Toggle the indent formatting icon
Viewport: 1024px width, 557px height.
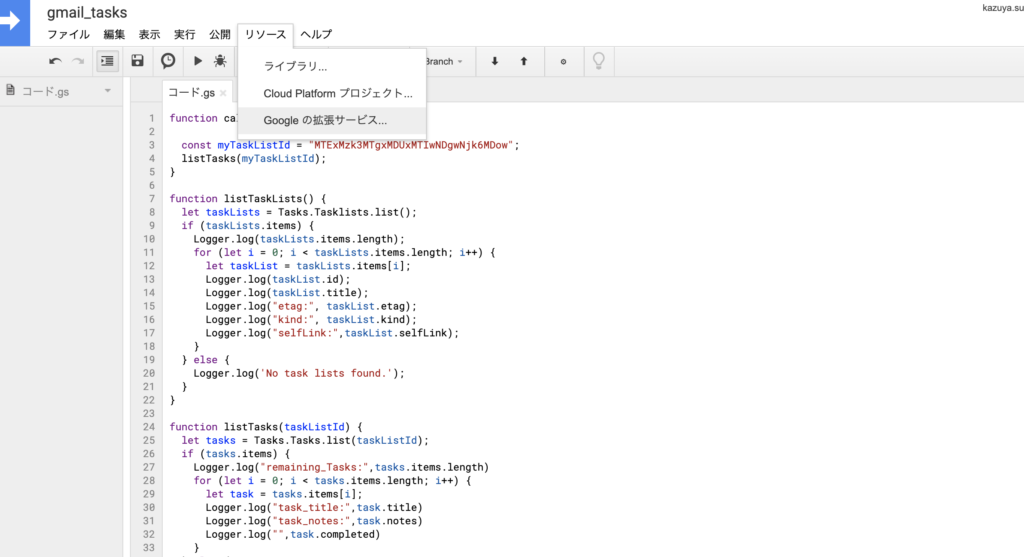click(x=107, y=61)
